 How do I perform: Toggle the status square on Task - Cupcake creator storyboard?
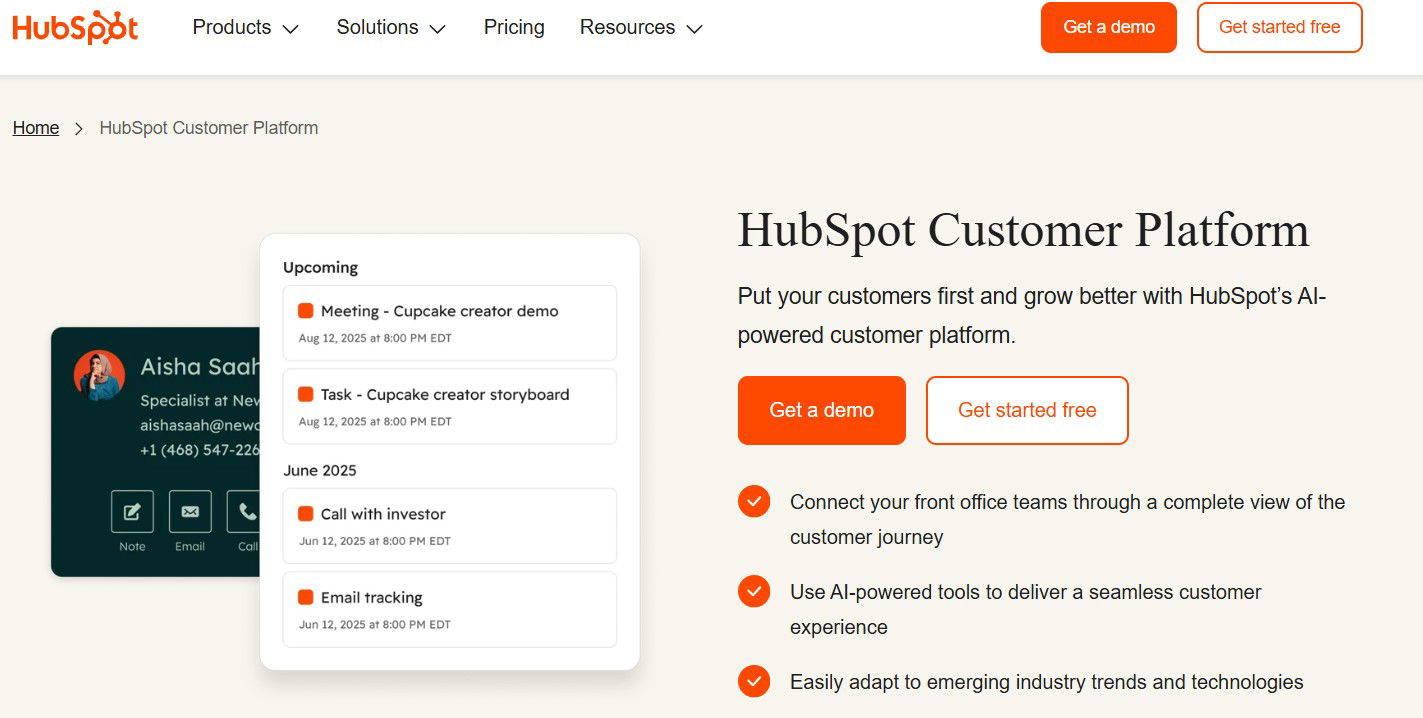coord(305,394)
